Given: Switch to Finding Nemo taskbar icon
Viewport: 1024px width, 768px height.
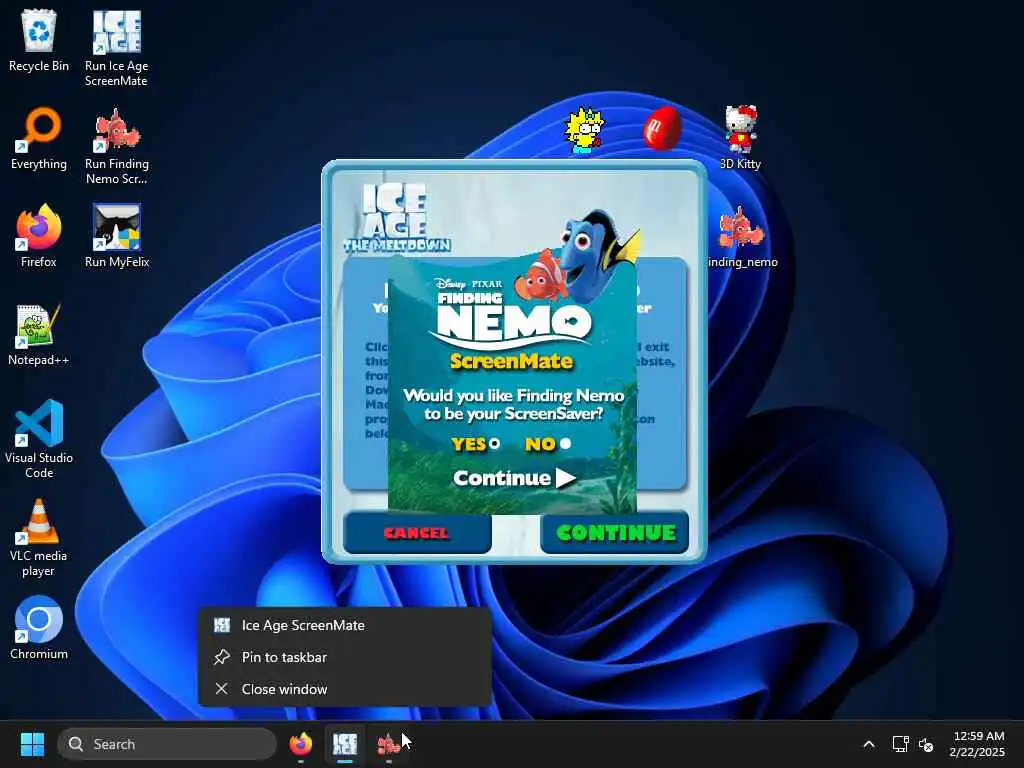Looking at the screenshot, I should click(x=389, y=744).
